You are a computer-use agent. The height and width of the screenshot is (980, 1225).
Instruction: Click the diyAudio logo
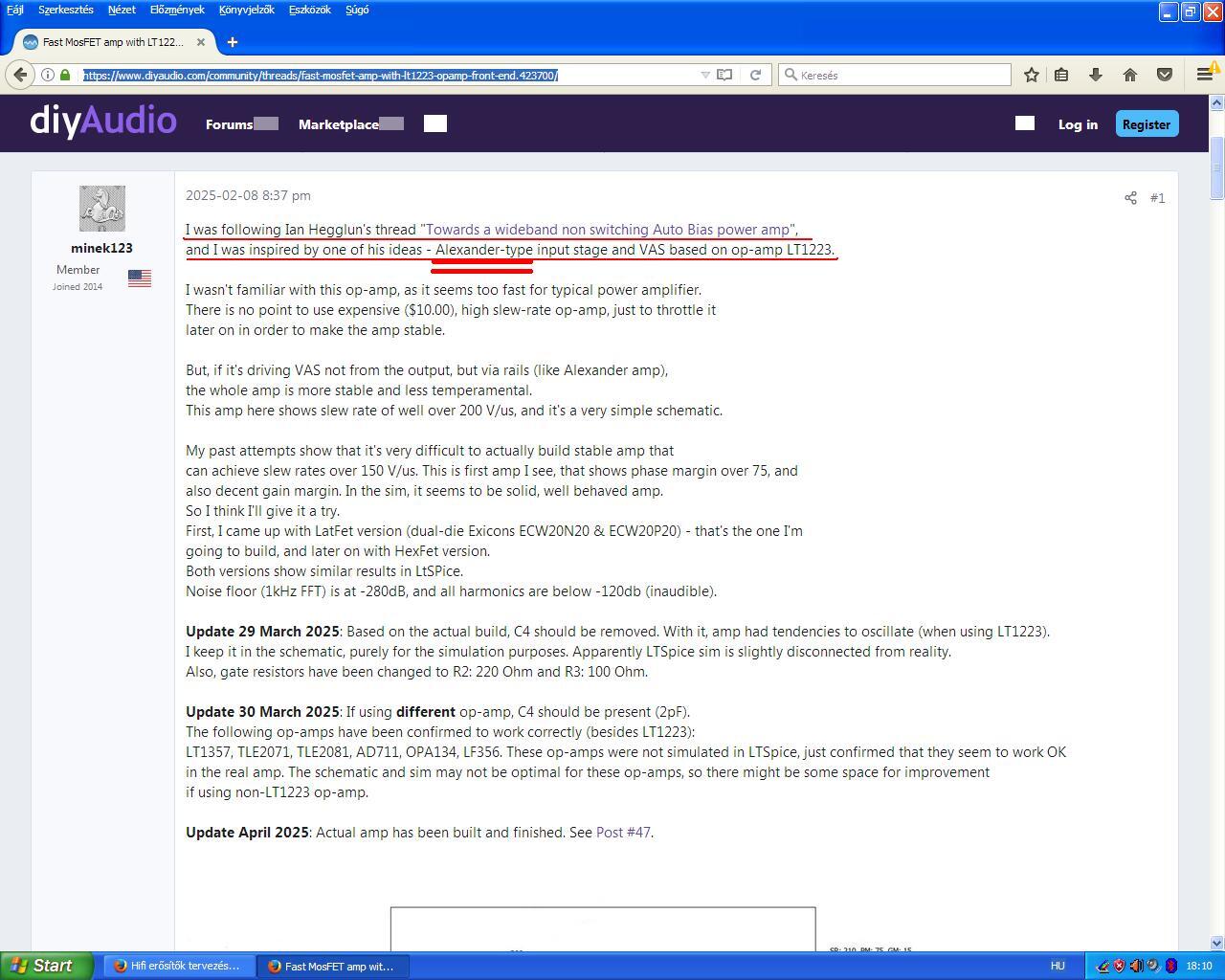tap(103, 122)
